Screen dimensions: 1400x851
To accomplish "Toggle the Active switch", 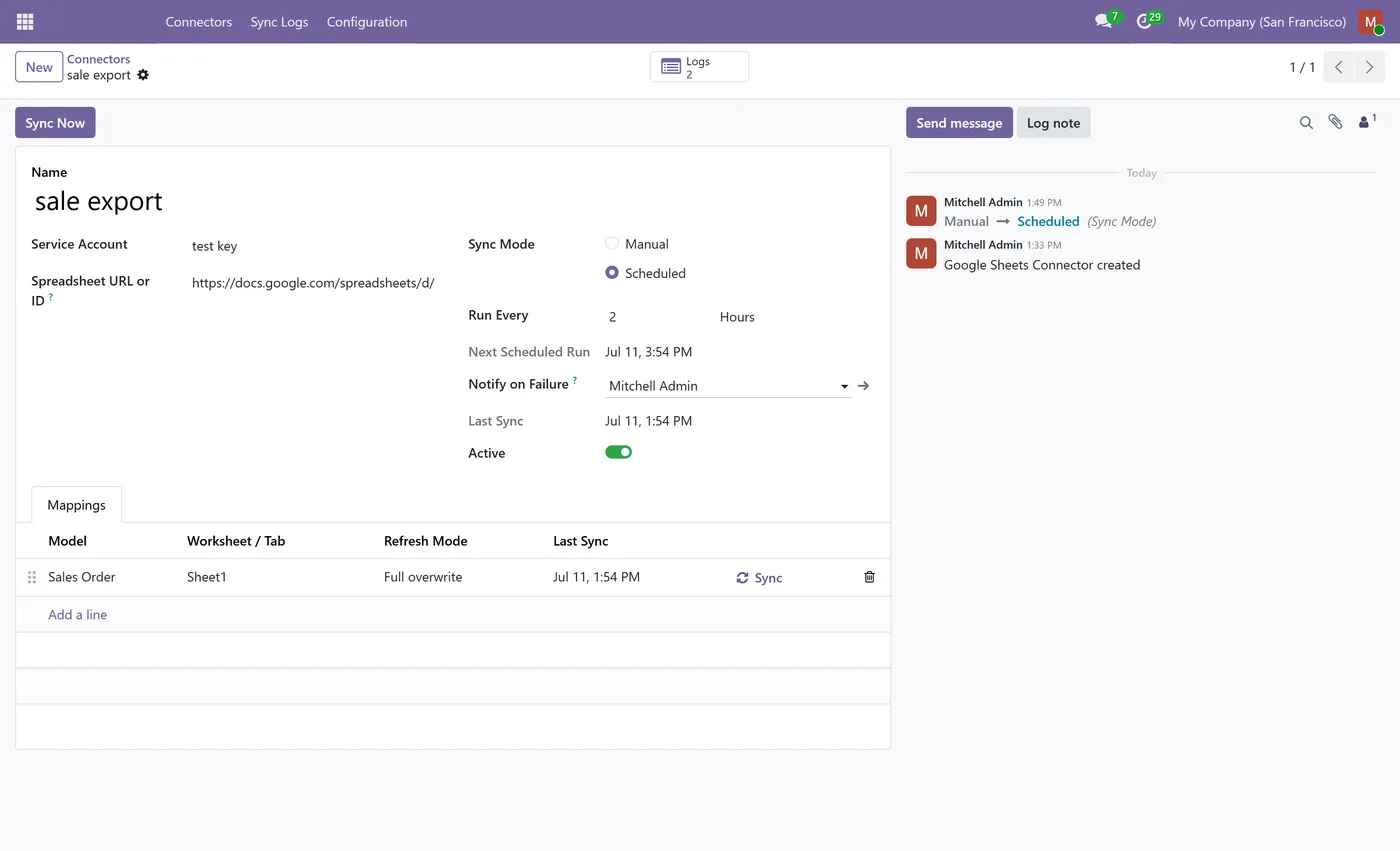I will click(618, 452).
